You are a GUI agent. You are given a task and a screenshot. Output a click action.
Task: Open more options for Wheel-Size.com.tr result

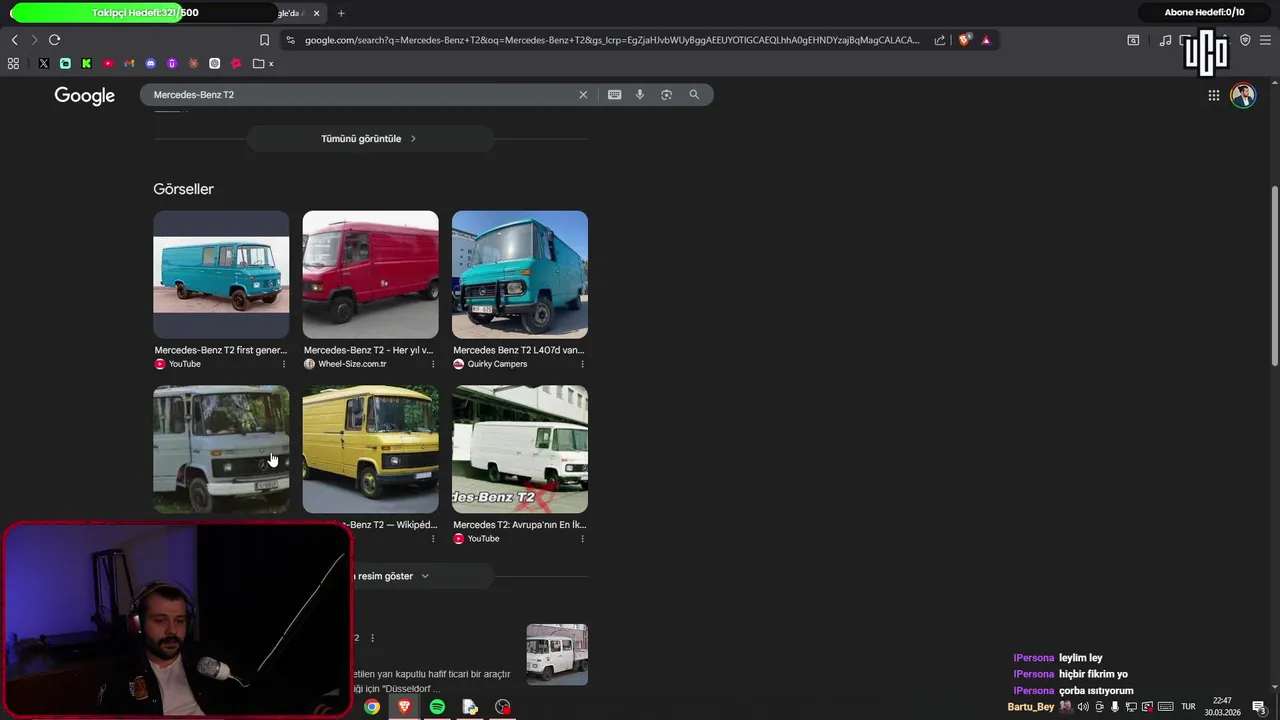point(433,364)
